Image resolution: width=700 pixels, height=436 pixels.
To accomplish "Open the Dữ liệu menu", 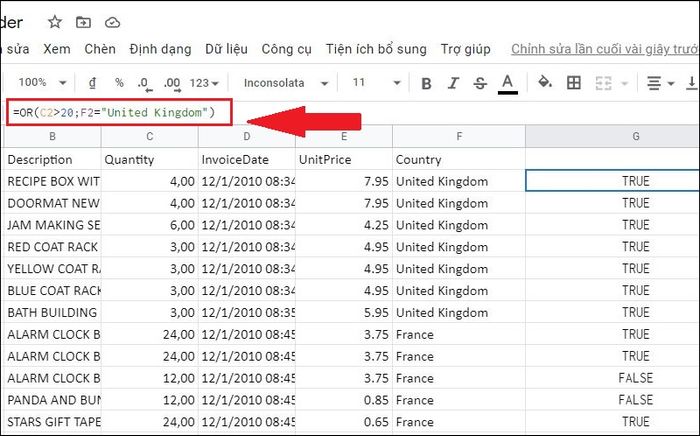I will (226, 49).
